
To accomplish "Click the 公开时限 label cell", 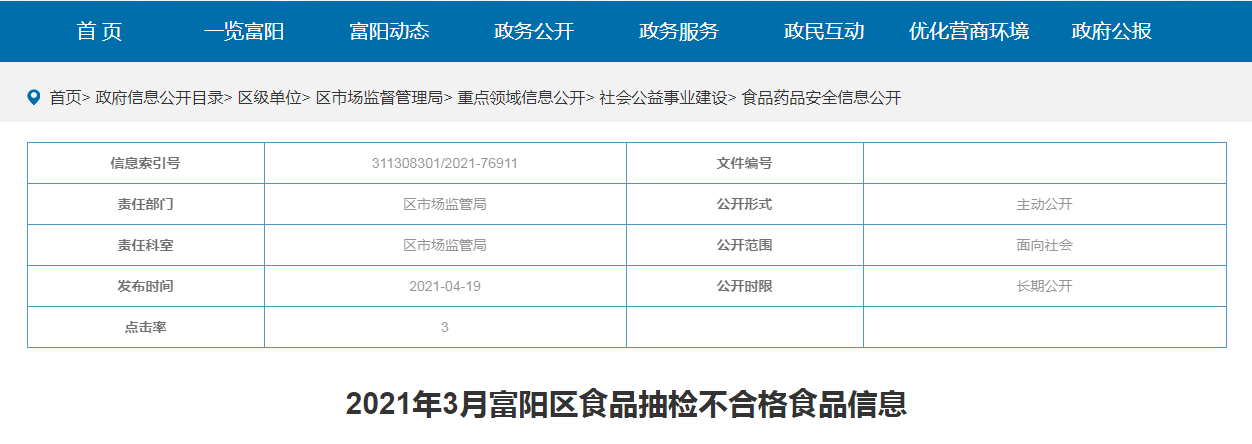I will pos(745,286).
